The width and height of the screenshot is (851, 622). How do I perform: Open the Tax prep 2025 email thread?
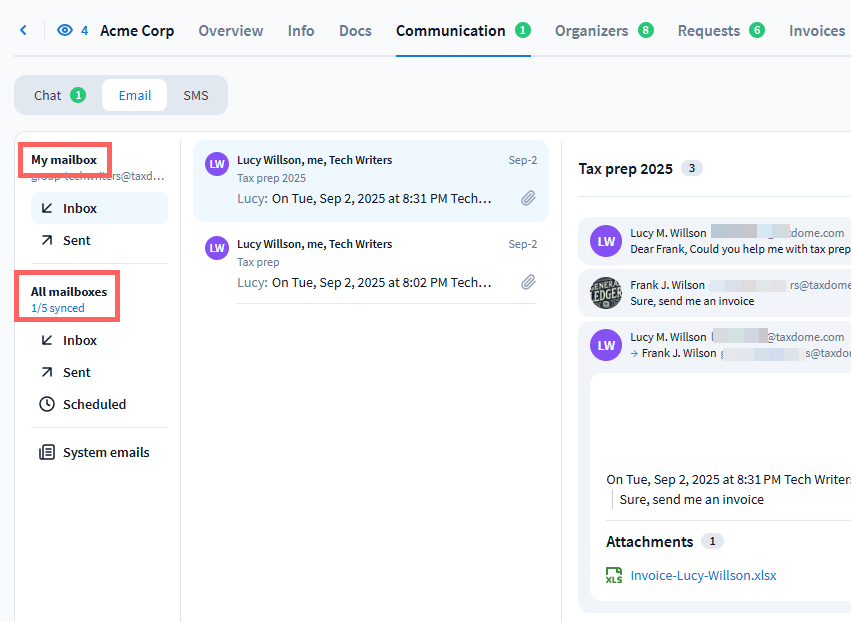pyautogui.click(x=370, y=180)
